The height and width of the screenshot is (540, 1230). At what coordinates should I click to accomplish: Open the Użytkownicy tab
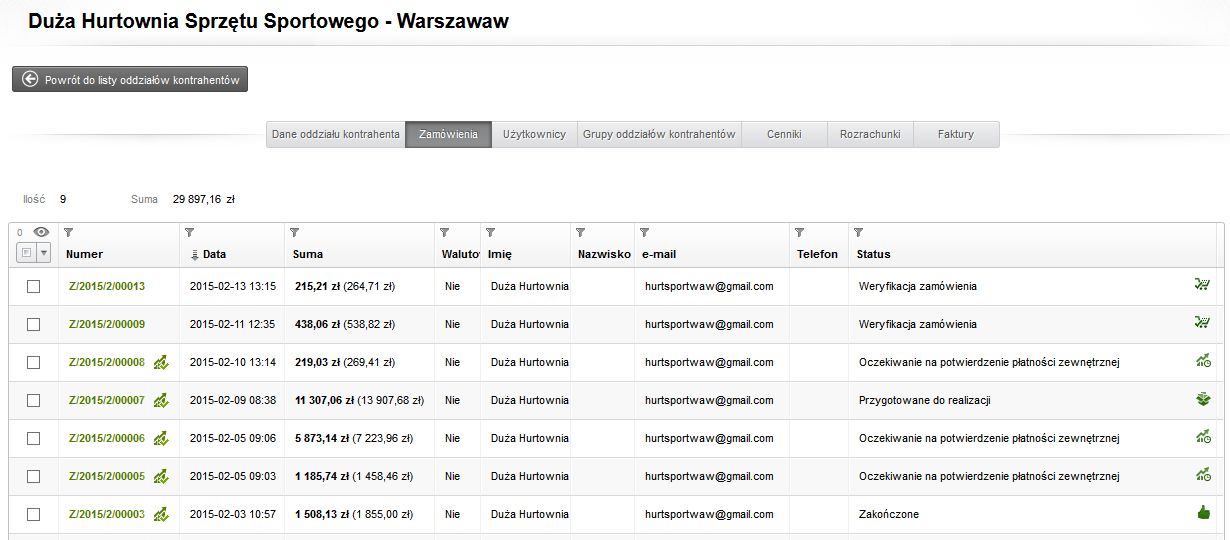pos(534,134)
